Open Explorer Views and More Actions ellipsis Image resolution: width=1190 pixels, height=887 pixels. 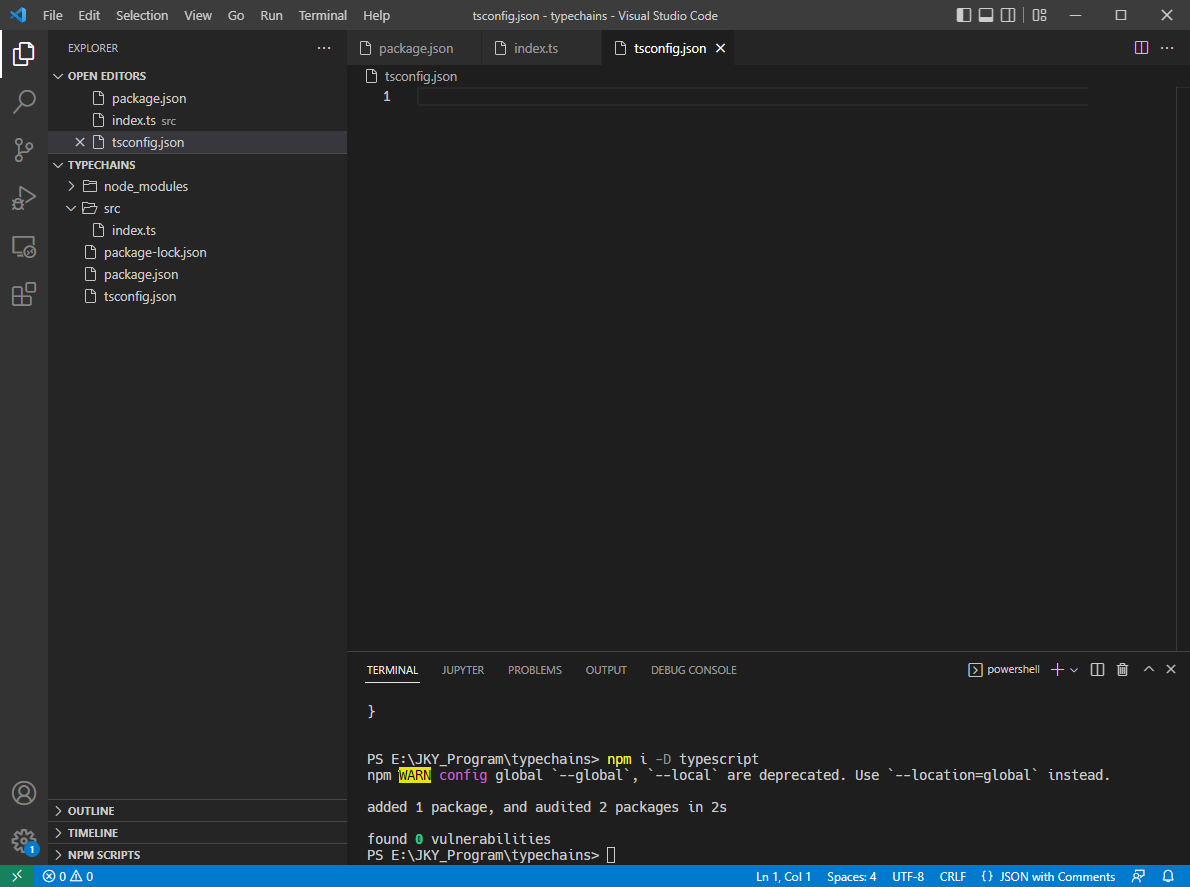pyautogui.click(x=324, y=48)
